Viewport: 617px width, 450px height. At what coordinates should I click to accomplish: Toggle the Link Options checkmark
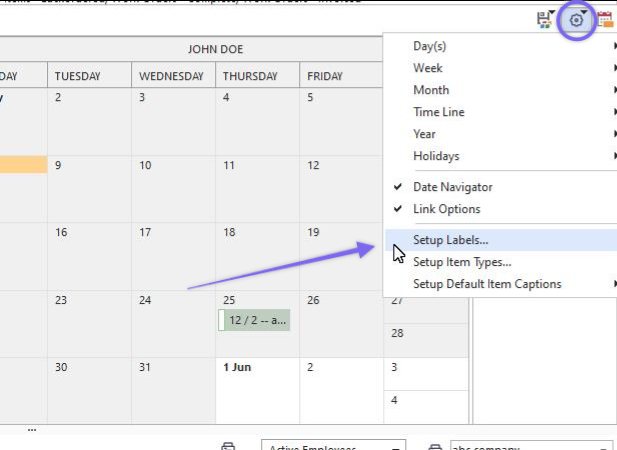pyautogui.click(x=446, y=209)
